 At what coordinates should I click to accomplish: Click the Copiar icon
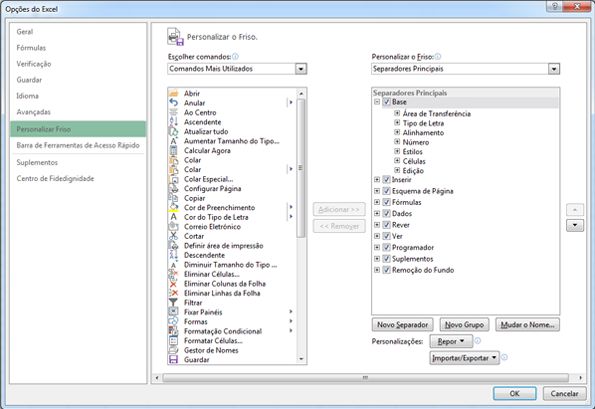[173, 198]
